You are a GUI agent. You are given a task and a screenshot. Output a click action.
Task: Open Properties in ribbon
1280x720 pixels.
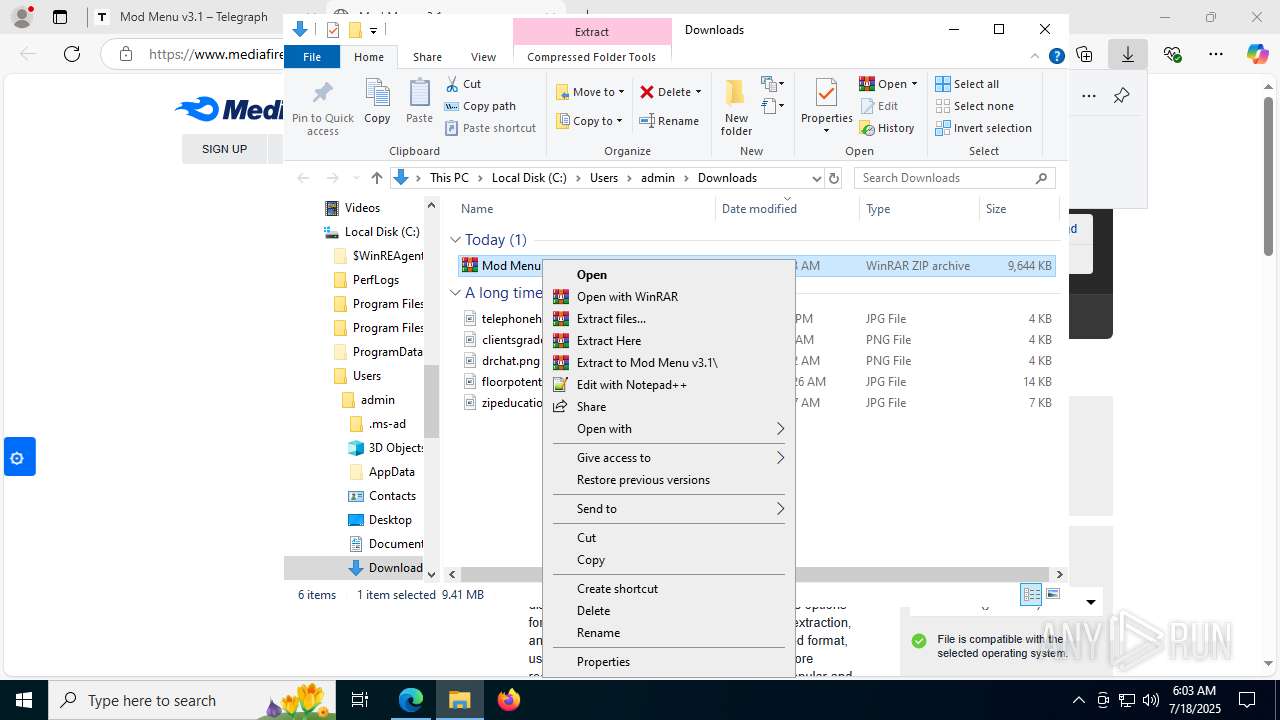point(826,106)
